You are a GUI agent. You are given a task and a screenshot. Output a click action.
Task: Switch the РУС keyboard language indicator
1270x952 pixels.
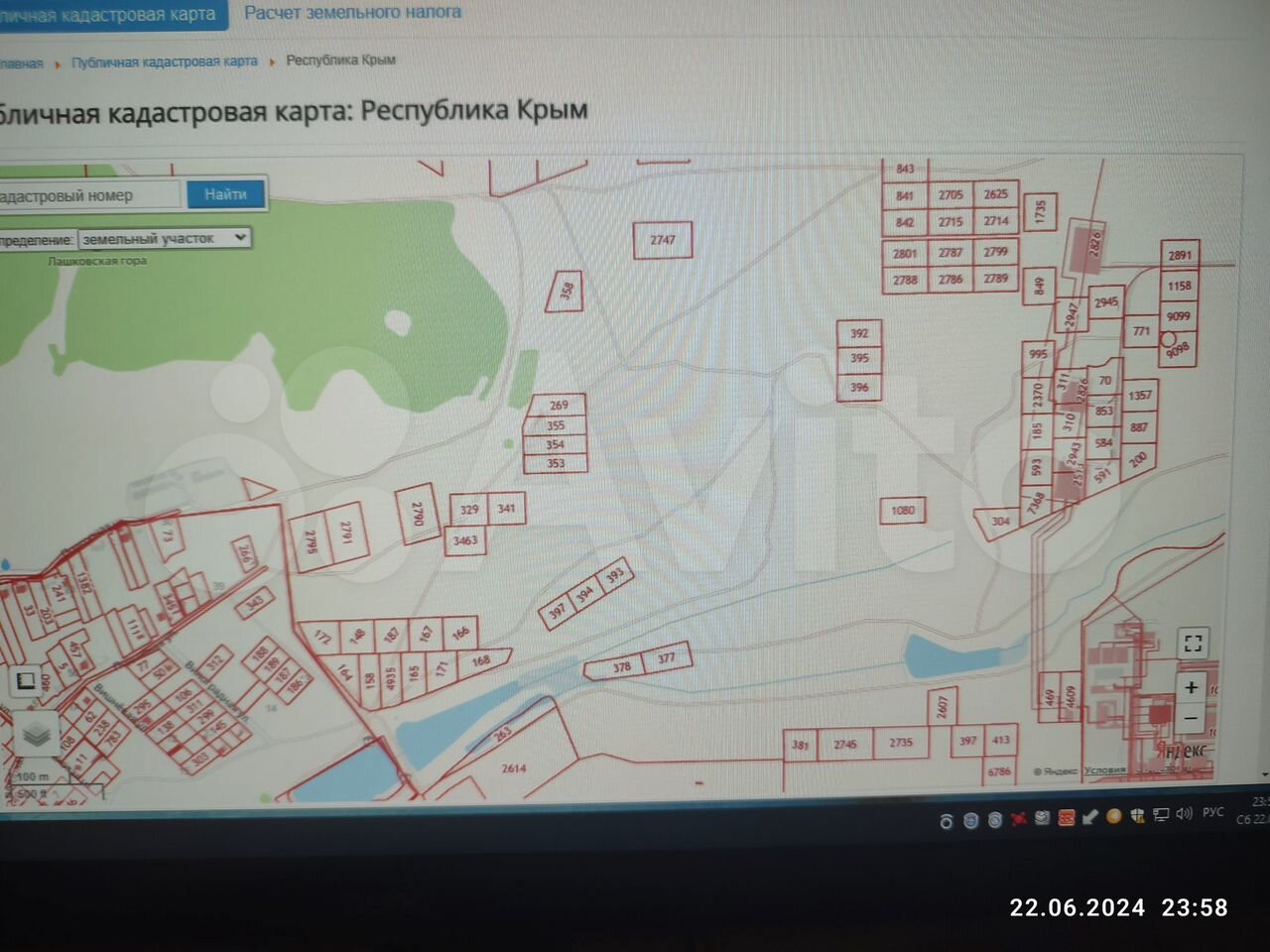point(1212,812)
